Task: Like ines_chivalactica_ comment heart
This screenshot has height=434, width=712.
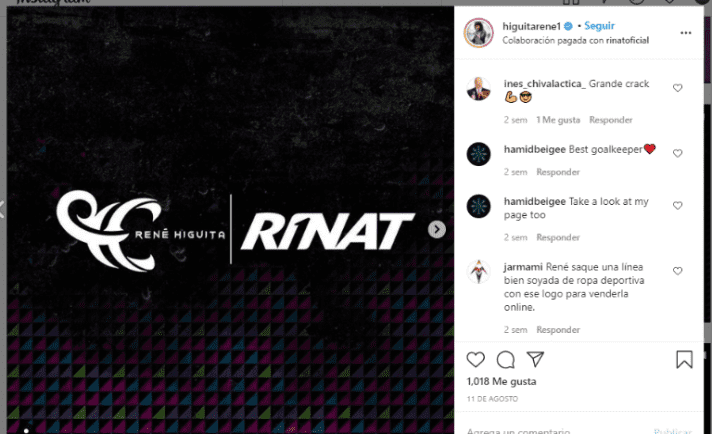Action: point(677,88)
